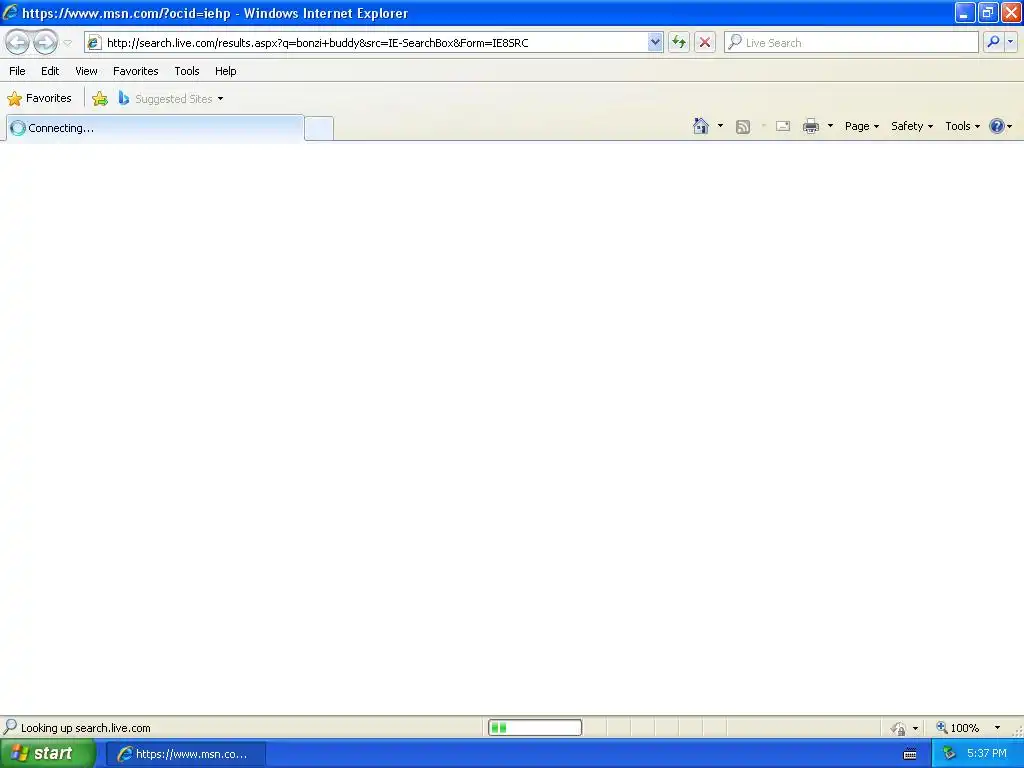Open the Tools menu in menu bar
The width and height of the screenshot is (1024, 768).
click(187, 71)
